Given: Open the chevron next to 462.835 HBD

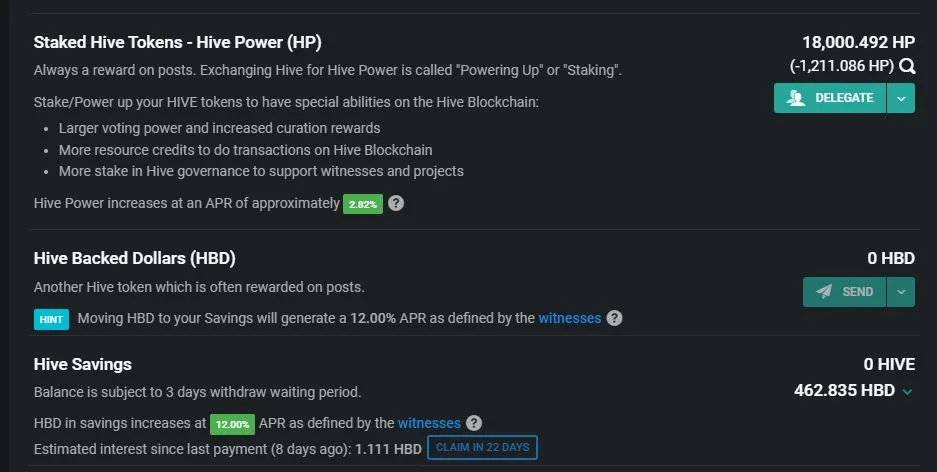Looking at the screenshot, I should tap(908, 391).
